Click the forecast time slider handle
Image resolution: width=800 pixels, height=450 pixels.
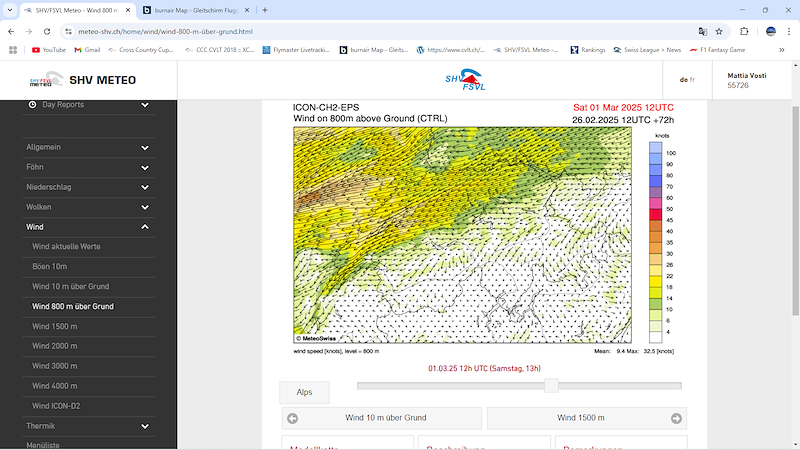point(551,386)
